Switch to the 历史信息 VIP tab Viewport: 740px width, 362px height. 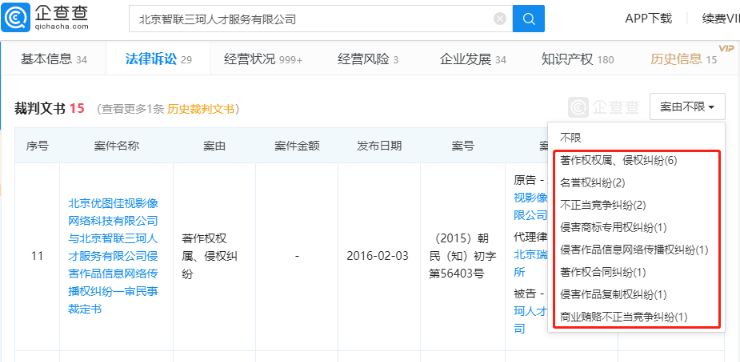click(x=684, y=59)
